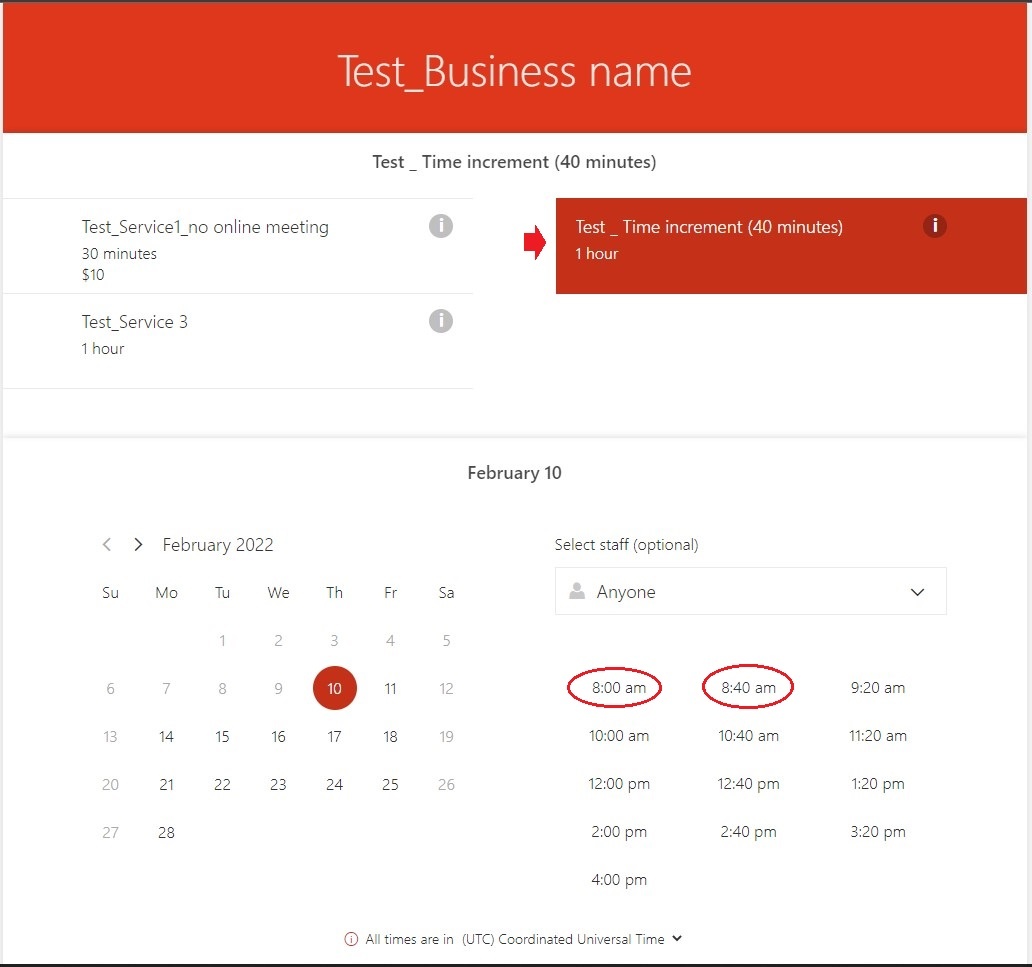Image resolution: width=1032 pixels, height=967 pixels.
Task: Choose February 16 on the calendar
Action: pyautogui.click(x=278, y=737)
